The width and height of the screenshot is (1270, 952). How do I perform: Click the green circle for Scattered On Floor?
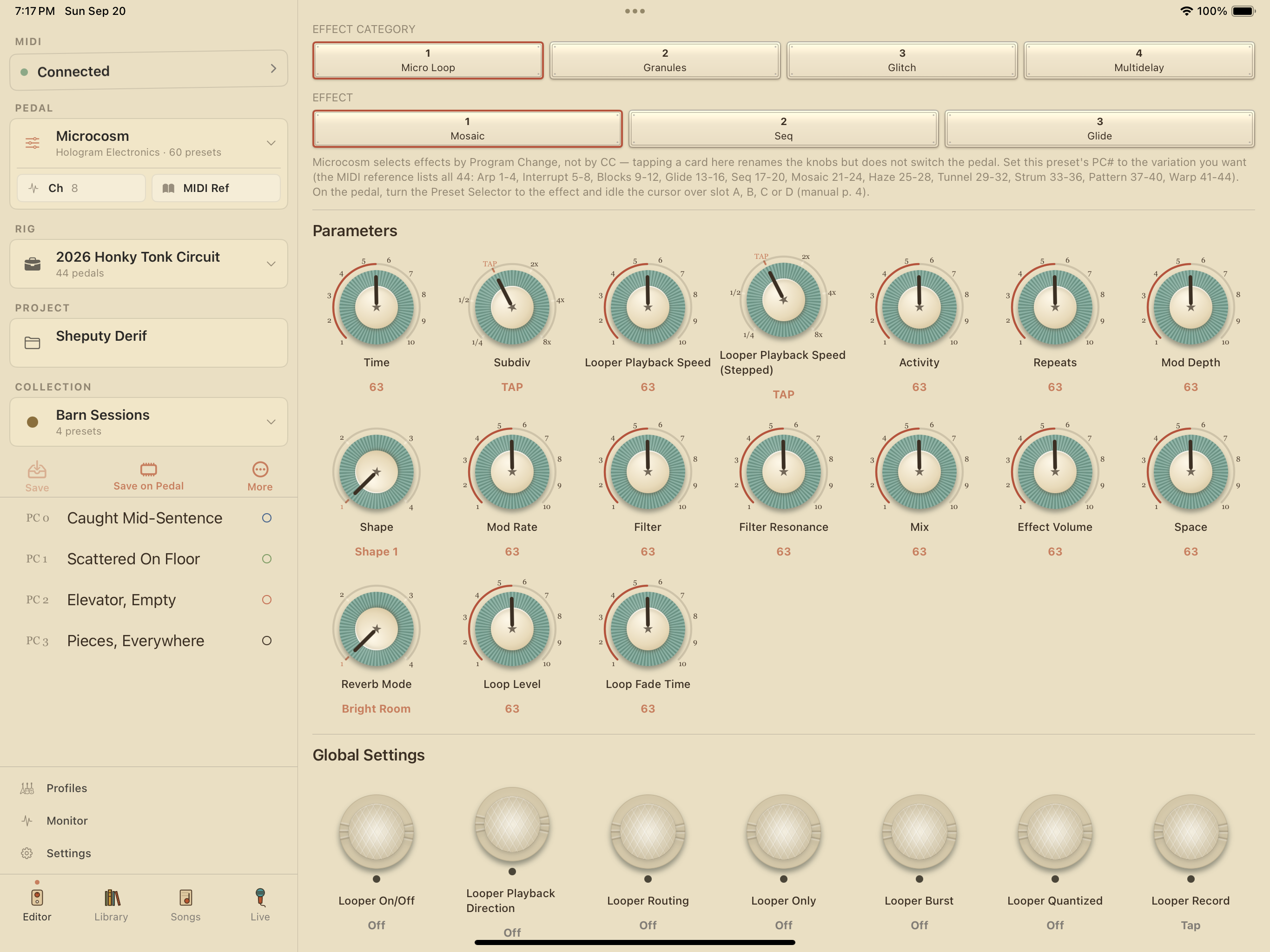[x=267, y=559]
